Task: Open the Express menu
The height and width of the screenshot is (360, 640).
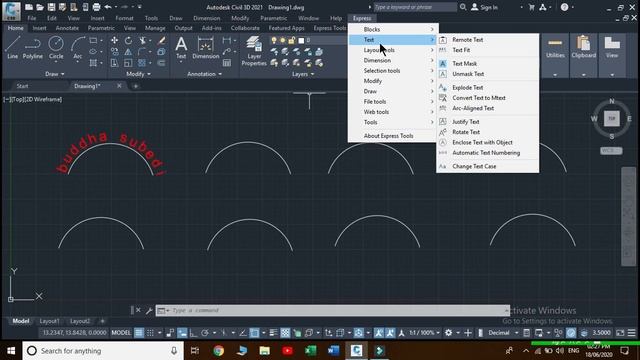Action: click(362, 18)
